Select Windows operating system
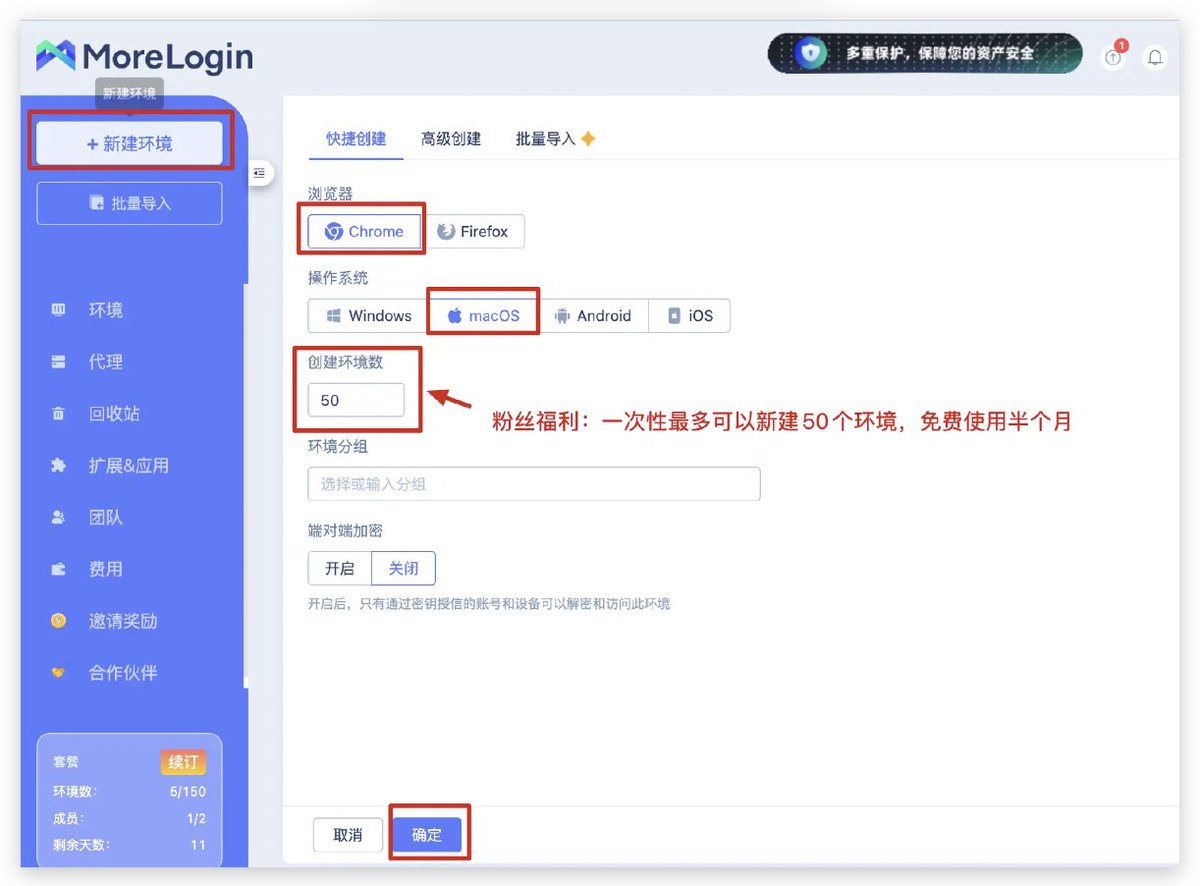This screenshot has width=1200, height=886. 369,316
